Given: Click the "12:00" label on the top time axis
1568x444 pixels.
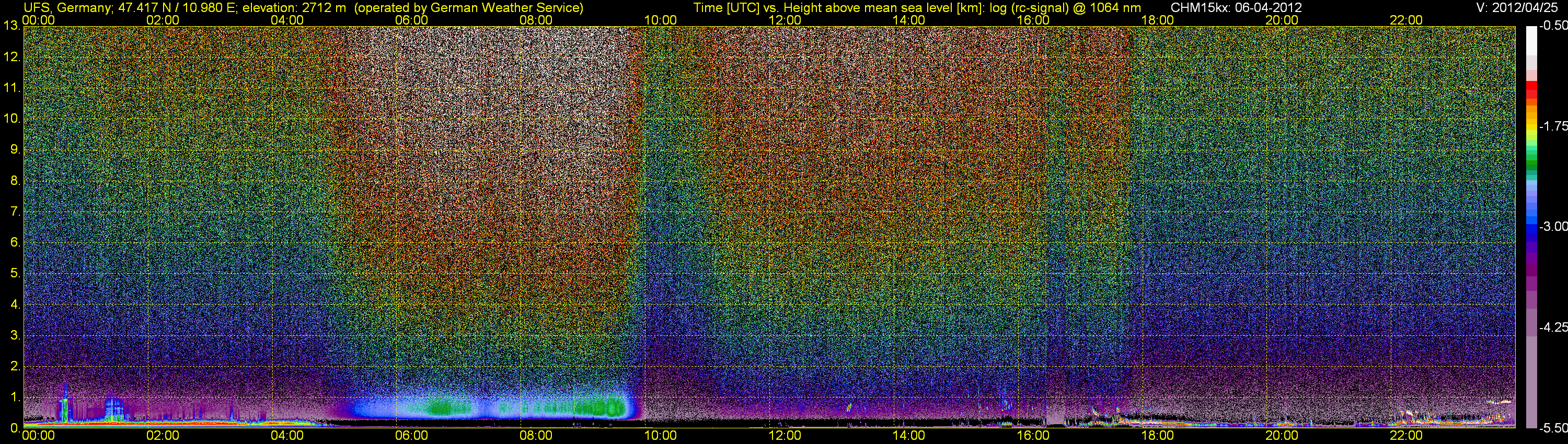Looking at the screenshot, I should 785,20.
